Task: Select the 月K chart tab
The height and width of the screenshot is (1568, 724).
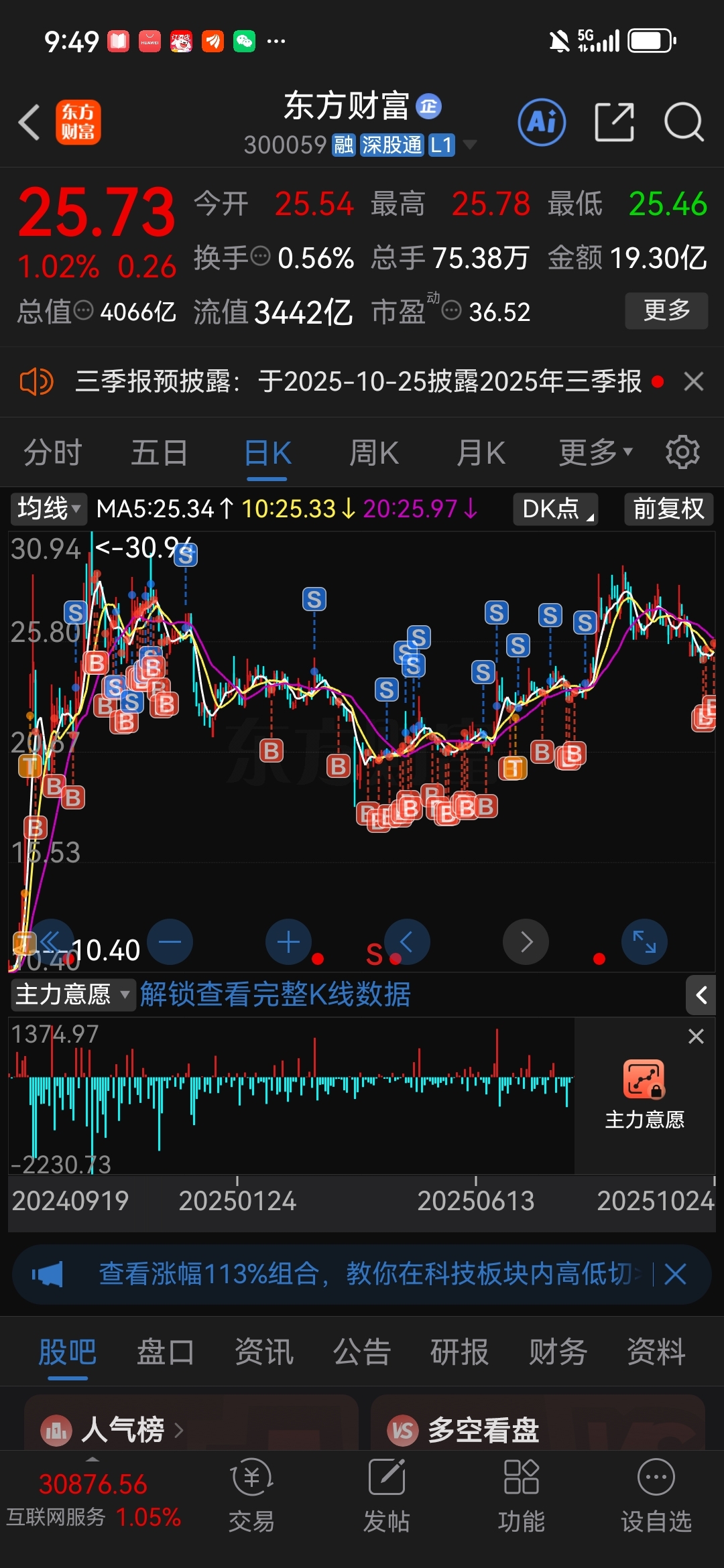Action: point(481,452)
